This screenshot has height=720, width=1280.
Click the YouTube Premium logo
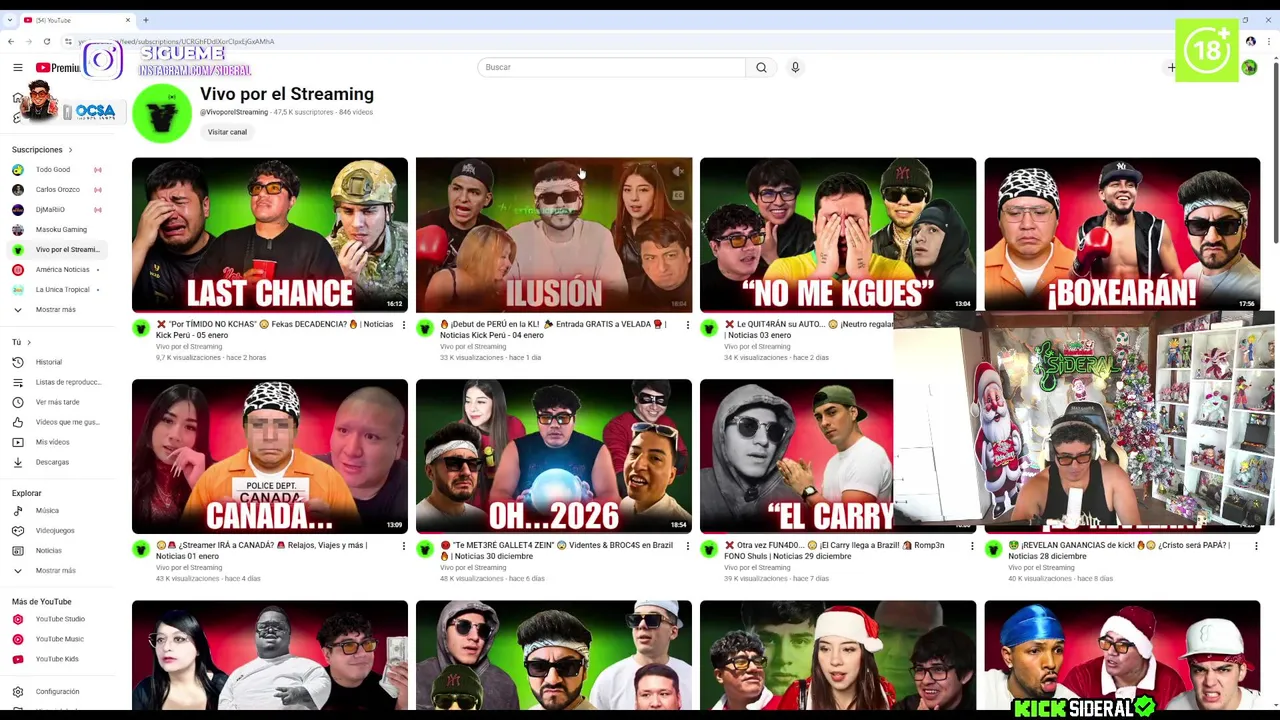(x=58, y=68)
